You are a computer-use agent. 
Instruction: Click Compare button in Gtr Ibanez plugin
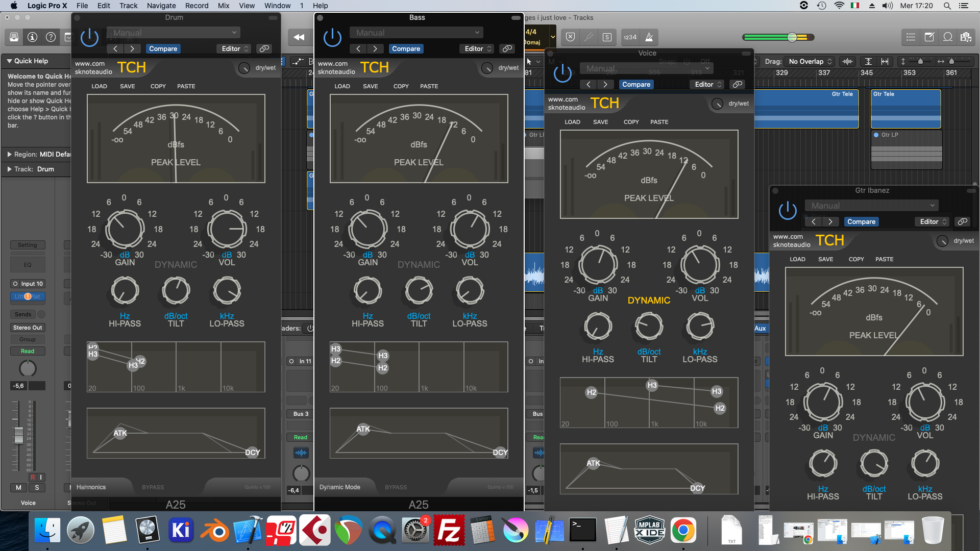point(861,222)
